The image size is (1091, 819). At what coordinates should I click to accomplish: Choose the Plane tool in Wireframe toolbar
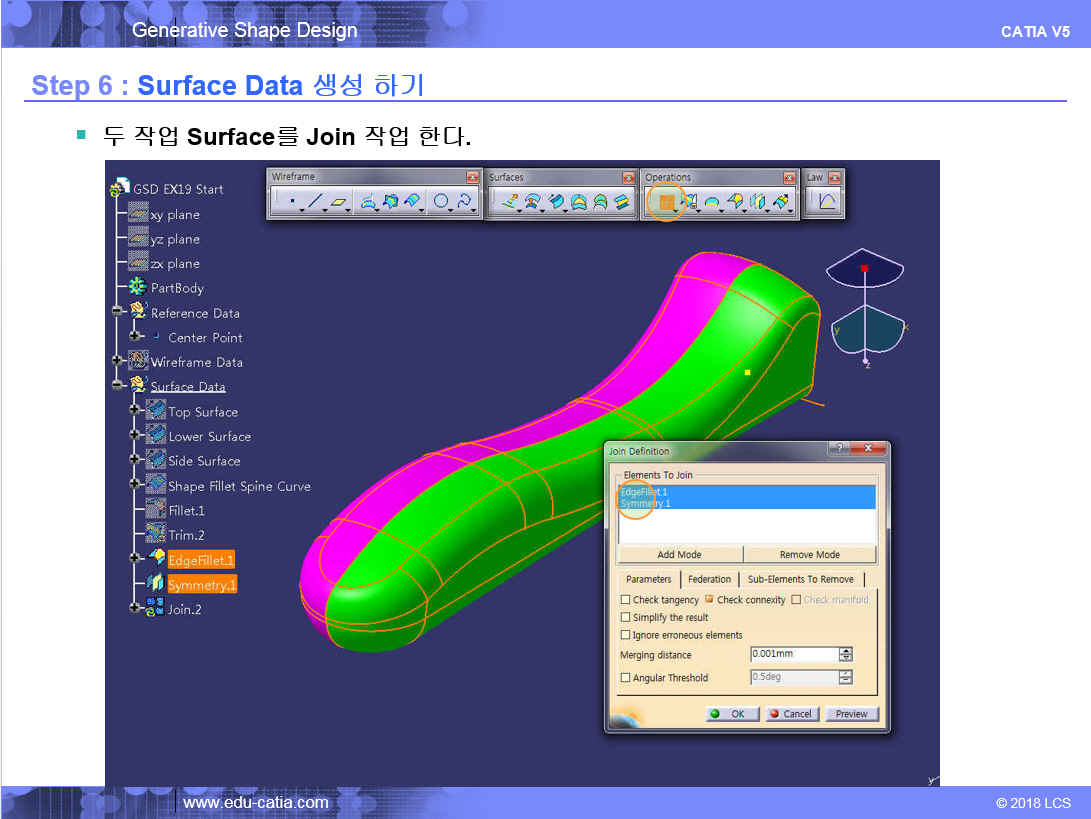(x=341, y=202)
